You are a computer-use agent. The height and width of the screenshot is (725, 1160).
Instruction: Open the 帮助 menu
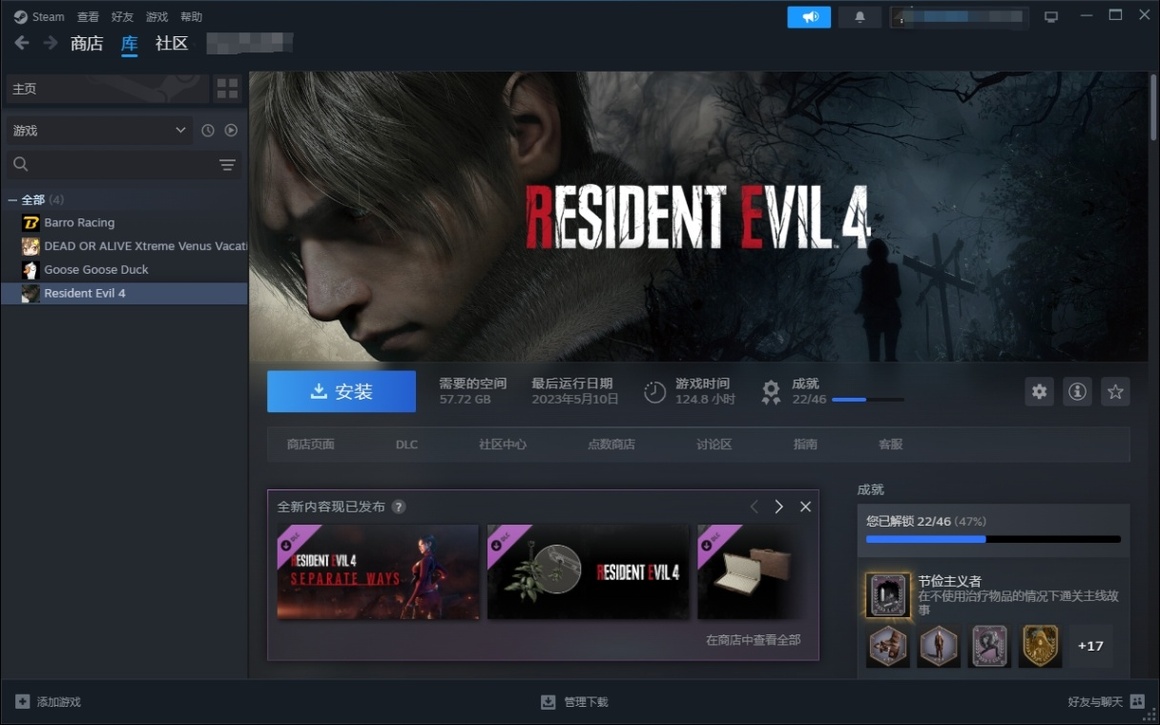(191, 16)
